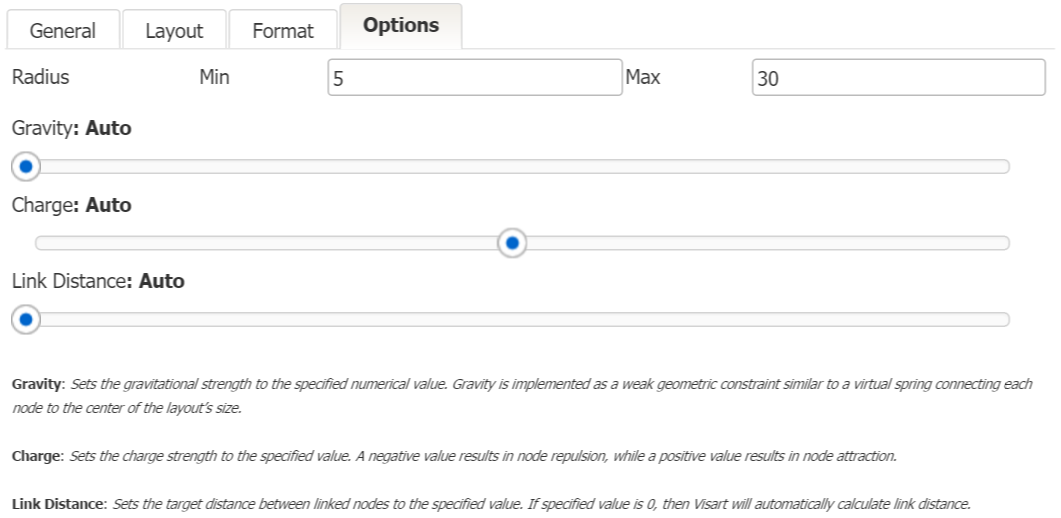This screenshot has height=518, width=1061.
Task: Click the Charge slider track
Action: [760, 243]
